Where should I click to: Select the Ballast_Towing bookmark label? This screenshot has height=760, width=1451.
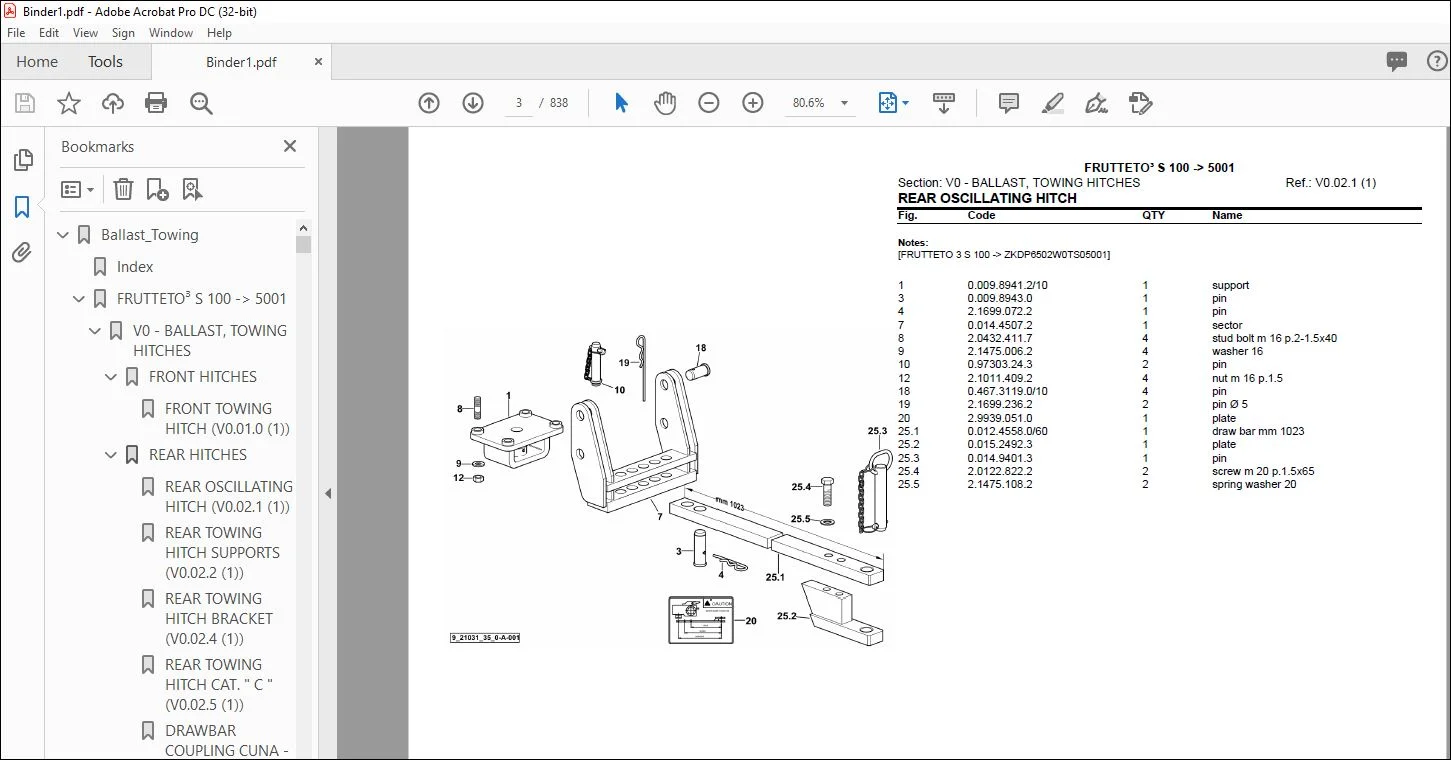pos(150,235)
